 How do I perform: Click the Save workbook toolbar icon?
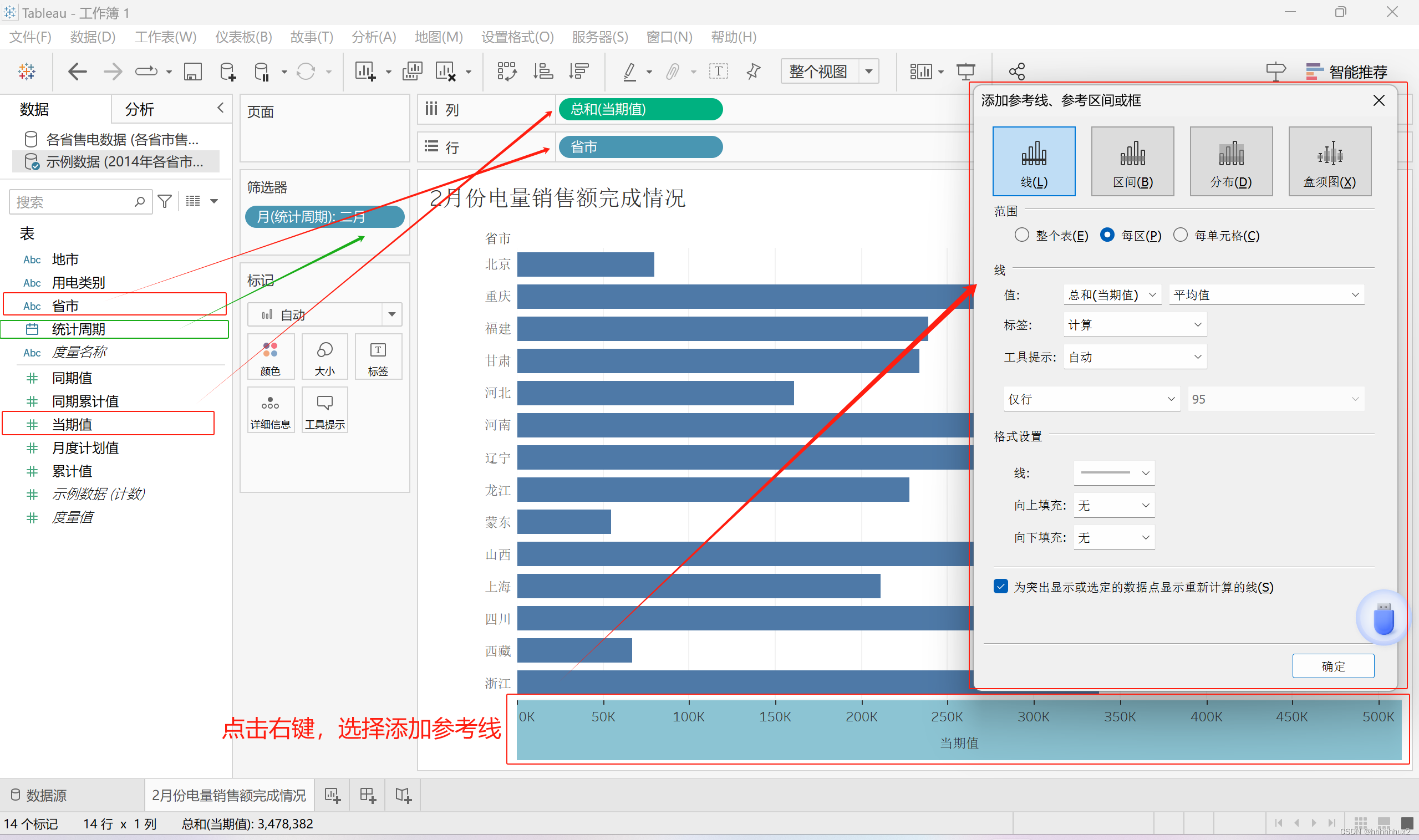click(x=192, y=72)
